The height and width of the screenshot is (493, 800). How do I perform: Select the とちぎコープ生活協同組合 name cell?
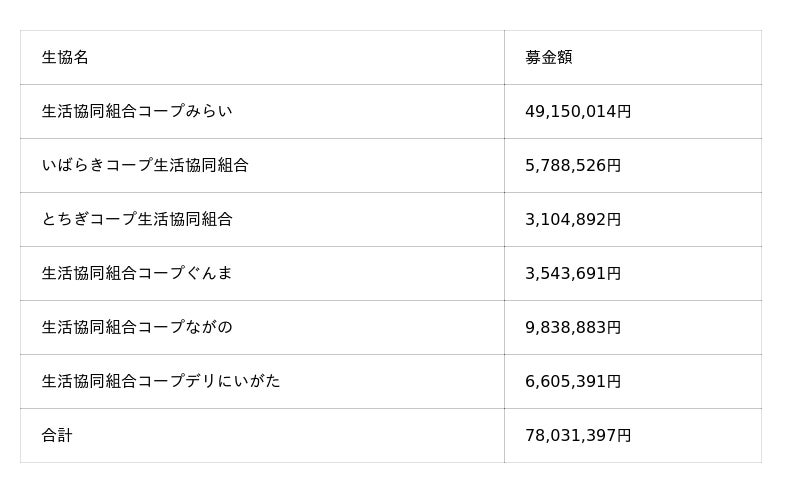[x=137, y=220]
